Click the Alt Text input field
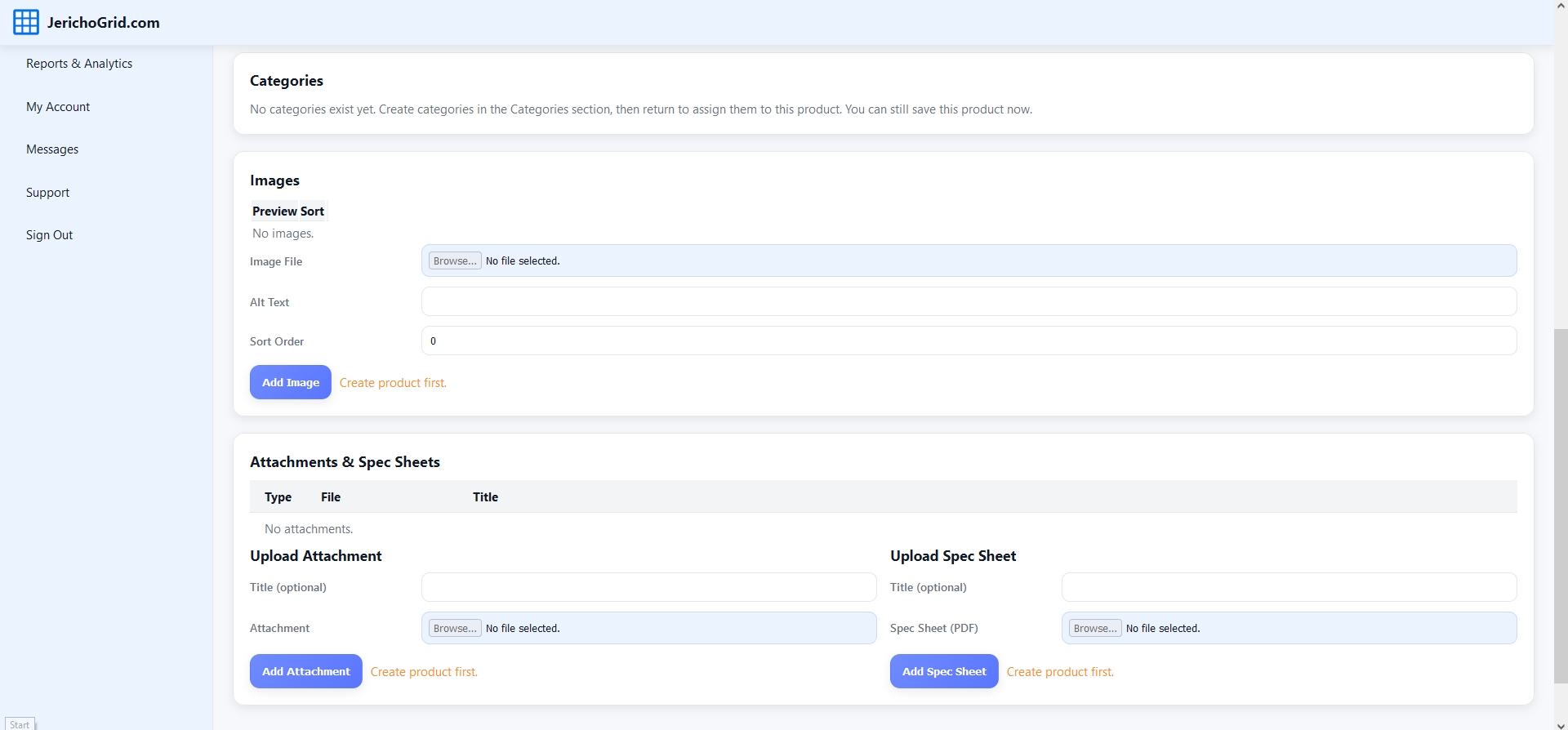 point(969,301)
